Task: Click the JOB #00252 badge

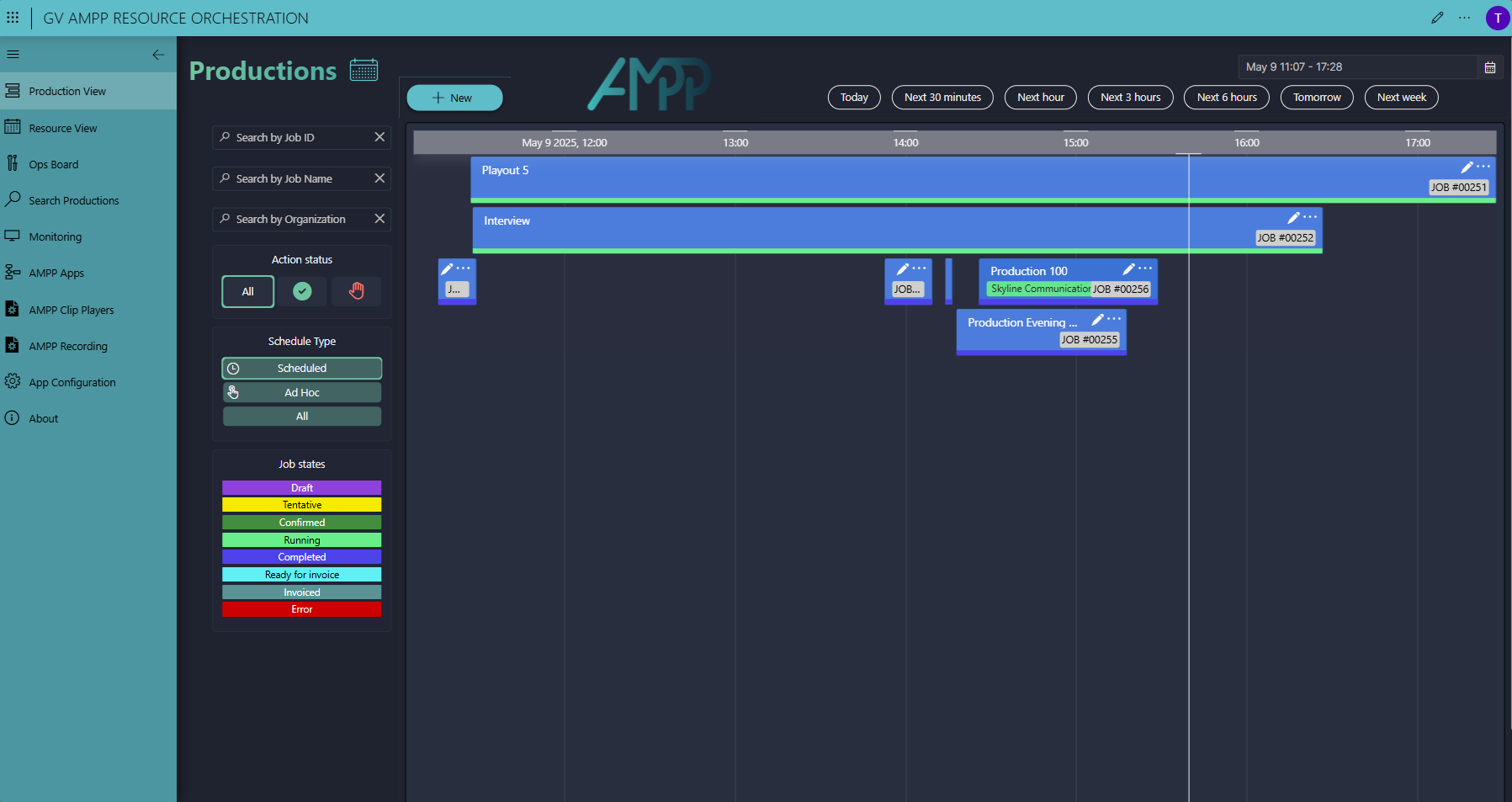Action: tap(1286, 238)
